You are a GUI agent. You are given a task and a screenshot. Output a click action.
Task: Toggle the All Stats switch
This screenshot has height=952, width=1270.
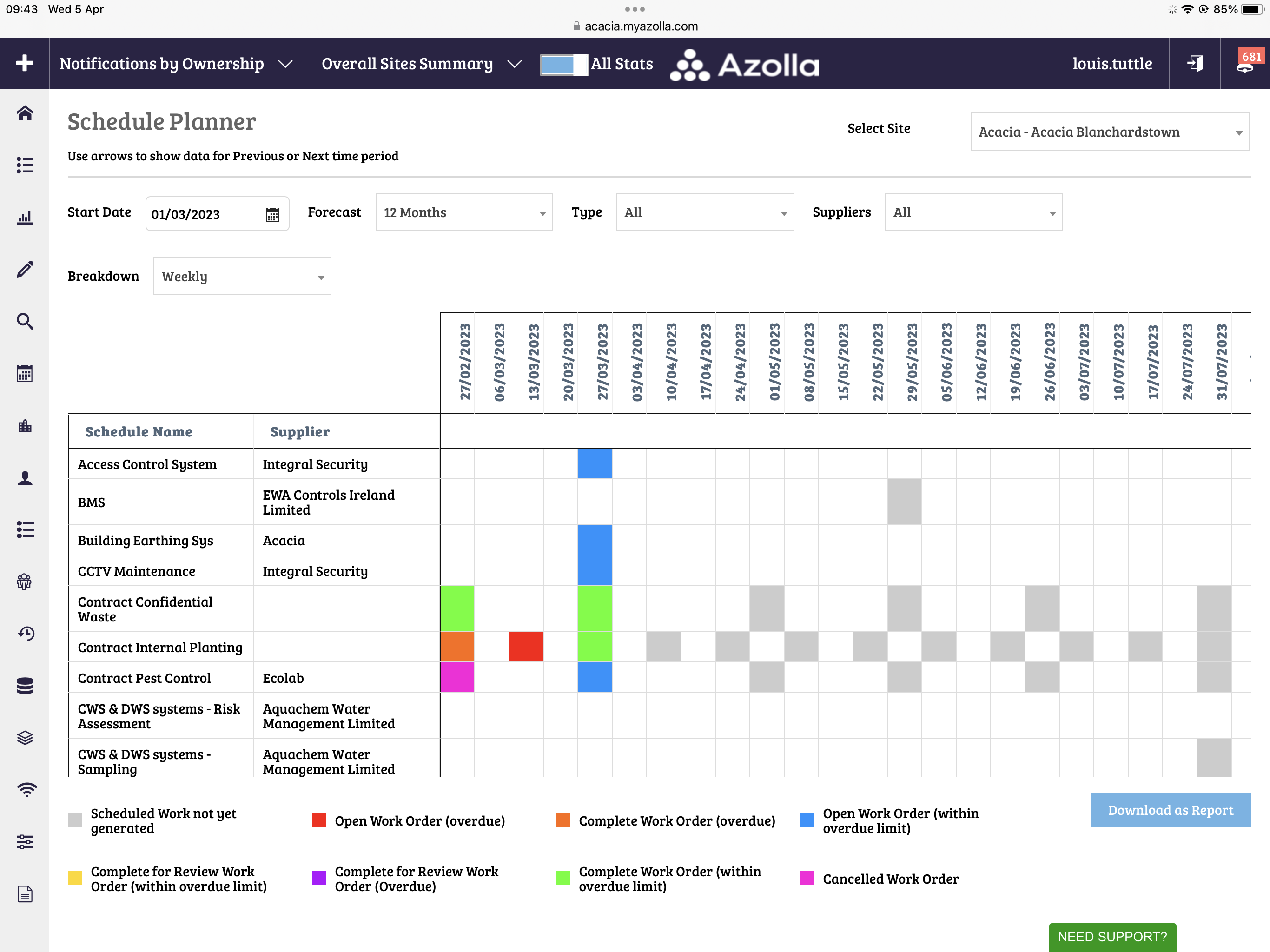563,65
